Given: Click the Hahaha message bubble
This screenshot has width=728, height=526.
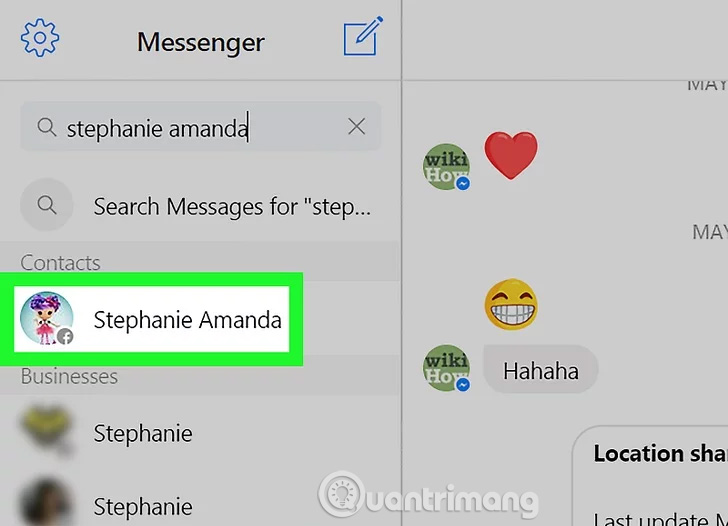Looking at the screenshot, I should pos(541,370).
